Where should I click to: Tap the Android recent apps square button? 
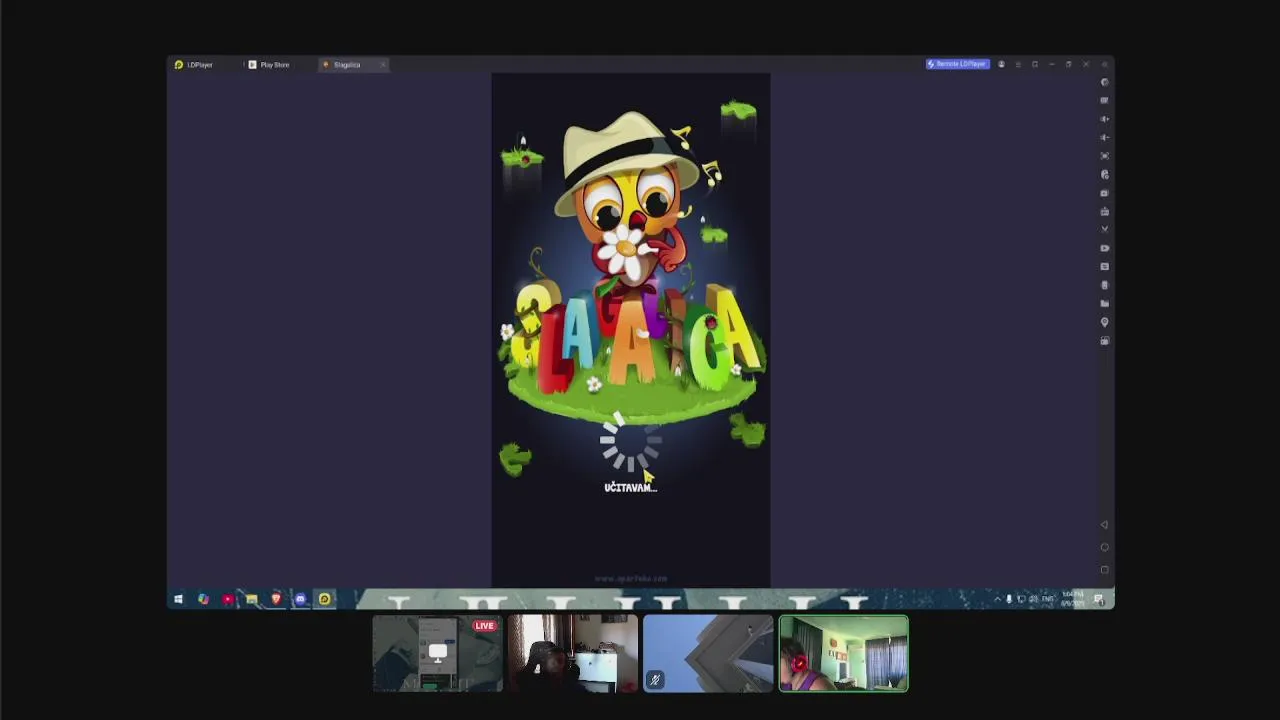[x=1105, y=570]
